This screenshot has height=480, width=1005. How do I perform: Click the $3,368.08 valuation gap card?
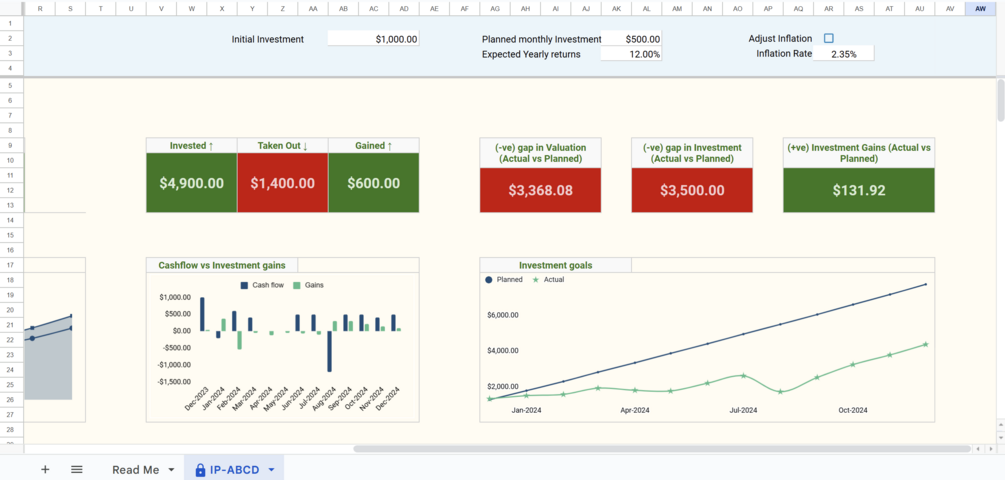(540, 190)
